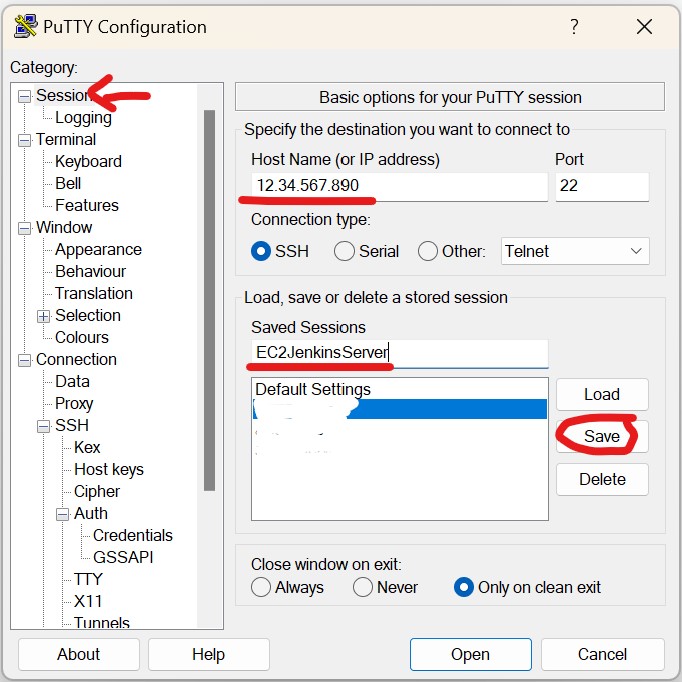Open Colours settings in tree
The height and width of the screenshot is (682, 682).
click(82, 338)
